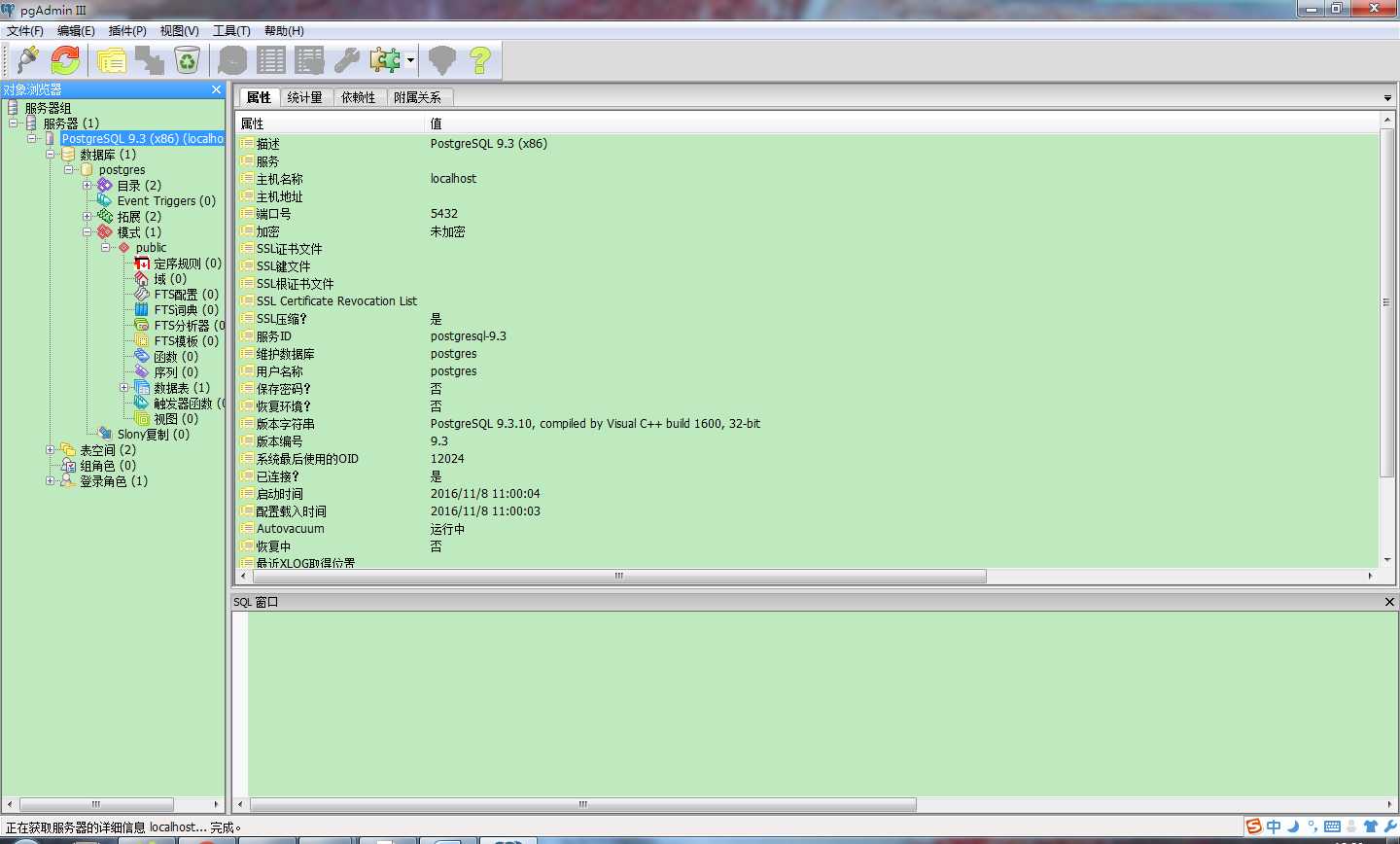The width and height of the screenshot is (1400, 844).
Task: Select the 序列 (0) tree item
Action: pos(176,372)
